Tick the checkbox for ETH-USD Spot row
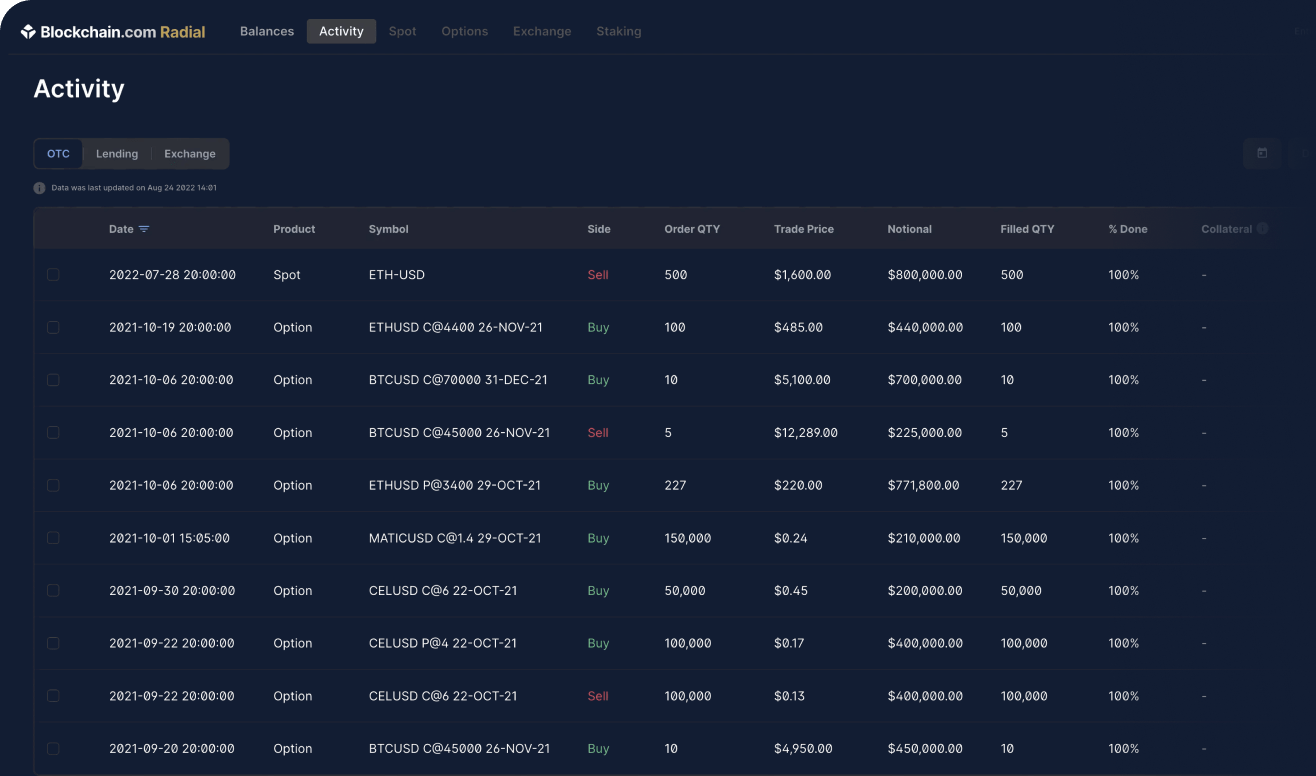 tap(53, 275)
